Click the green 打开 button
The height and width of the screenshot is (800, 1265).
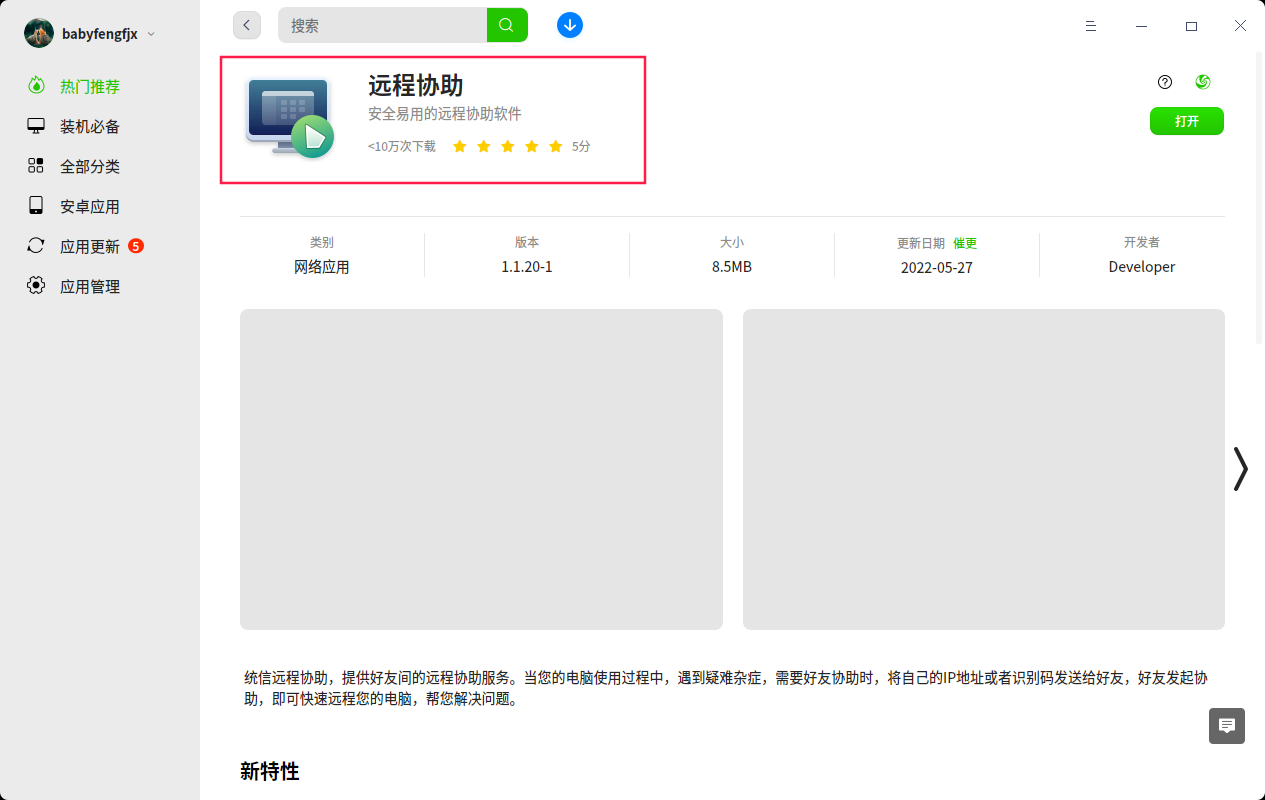[1187, 121]
